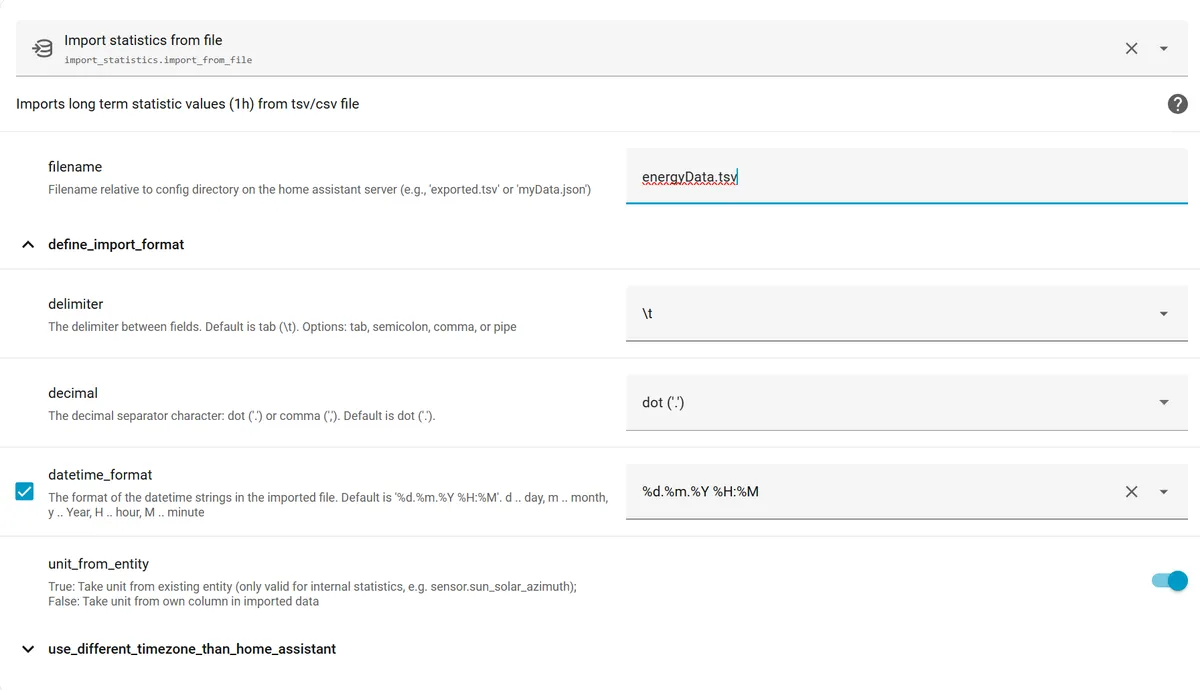Open the datetime_format dropdown arrow
Viewport: 1200px width, 690px height.
tap(1164, 491)
